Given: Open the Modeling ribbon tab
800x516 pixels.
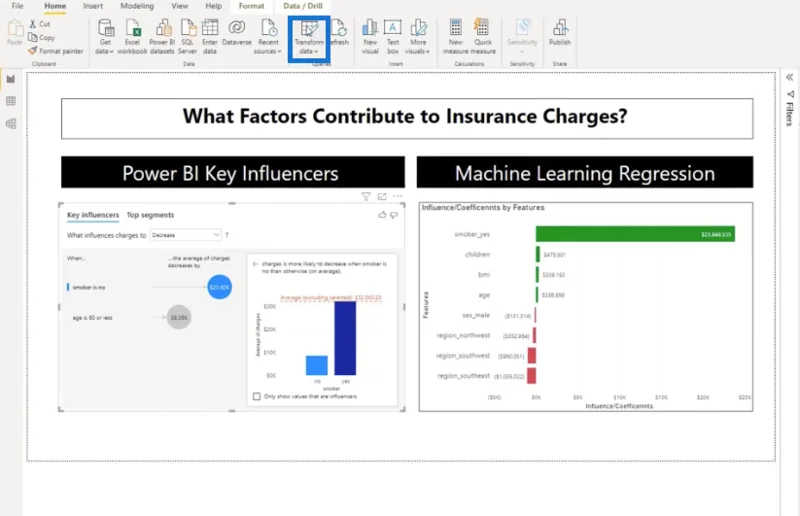Looking at the screenshot, I should (x=137, y=6).
